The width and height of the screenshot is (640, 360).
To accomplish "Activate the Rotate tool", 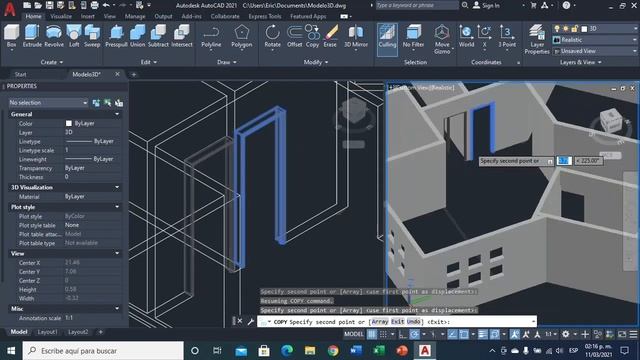I will (272, 36).
